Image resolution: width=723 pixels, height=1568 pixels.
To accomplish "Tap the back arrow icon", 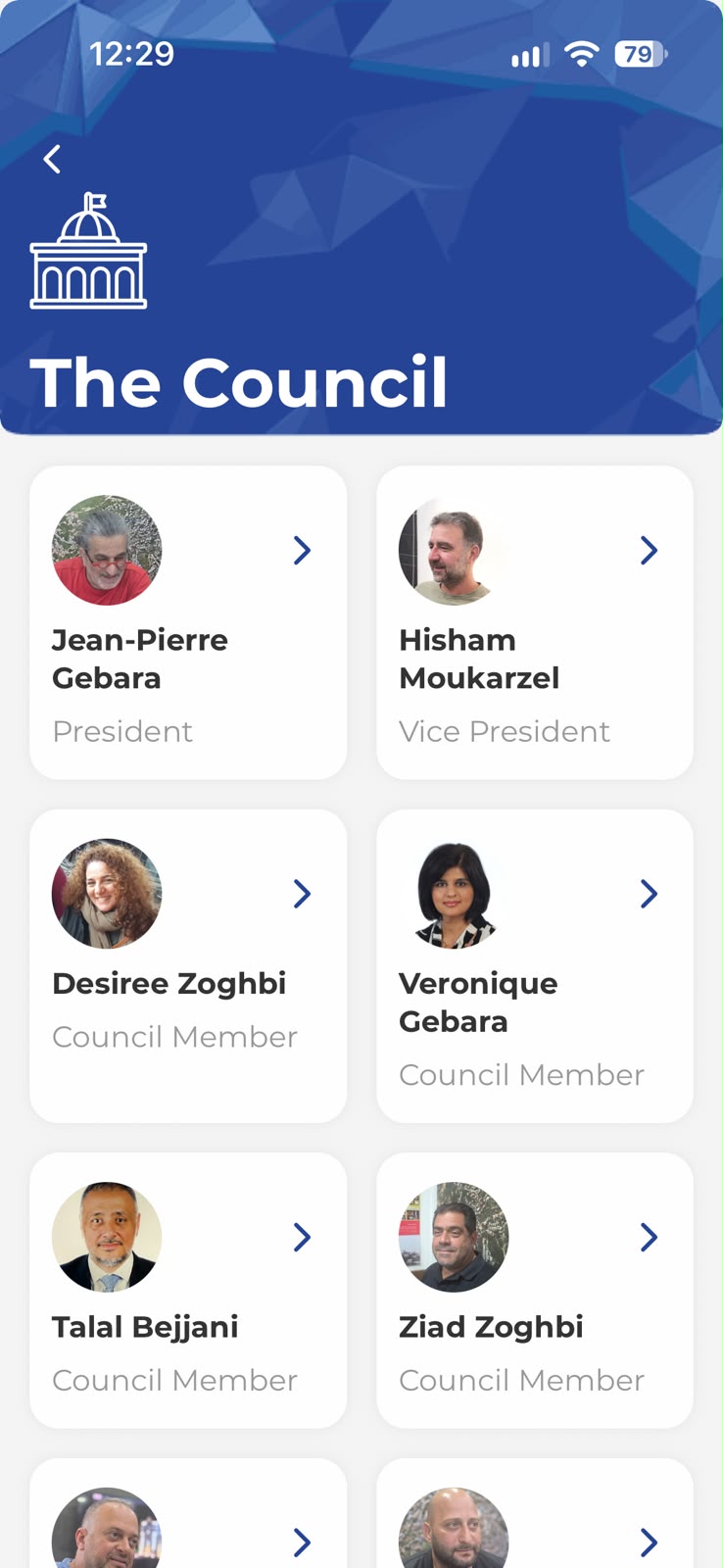I will pyautogui.click(x=52, y=159).
